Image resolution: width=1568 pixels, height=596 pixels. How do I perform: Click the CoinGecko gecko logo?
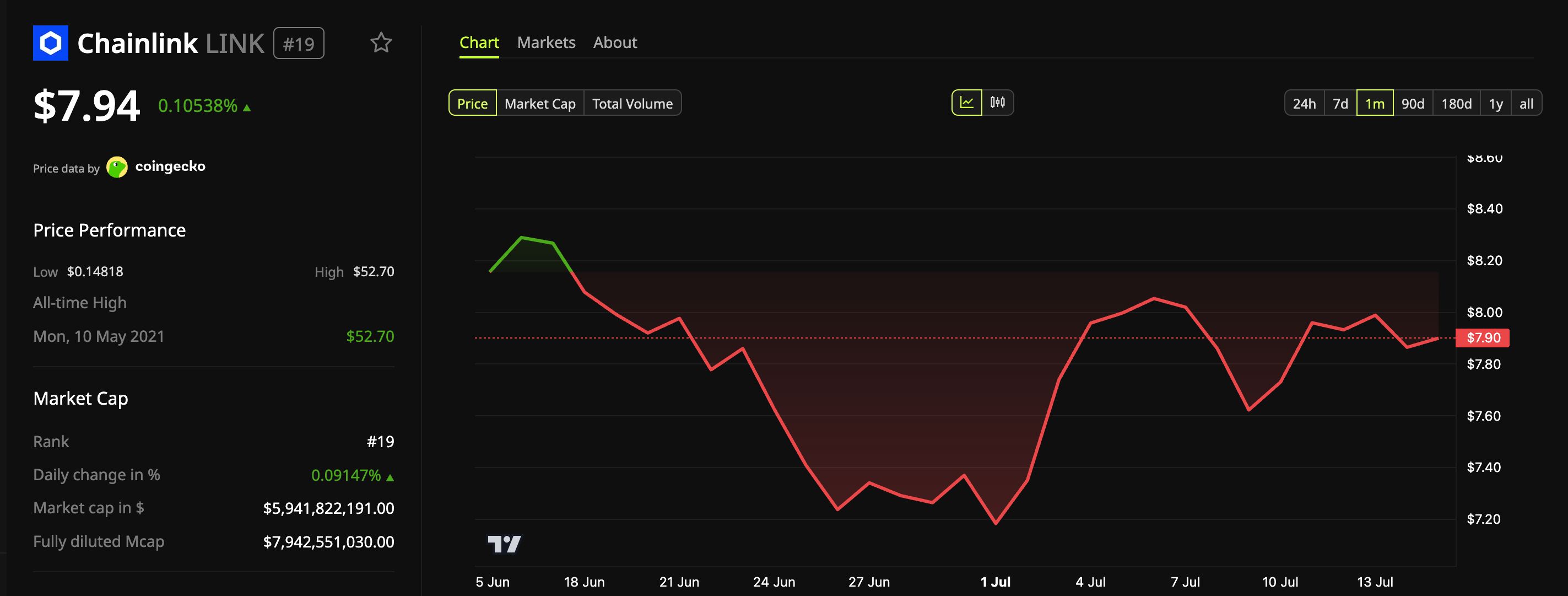pyautogui.click(x=117, y=167)
